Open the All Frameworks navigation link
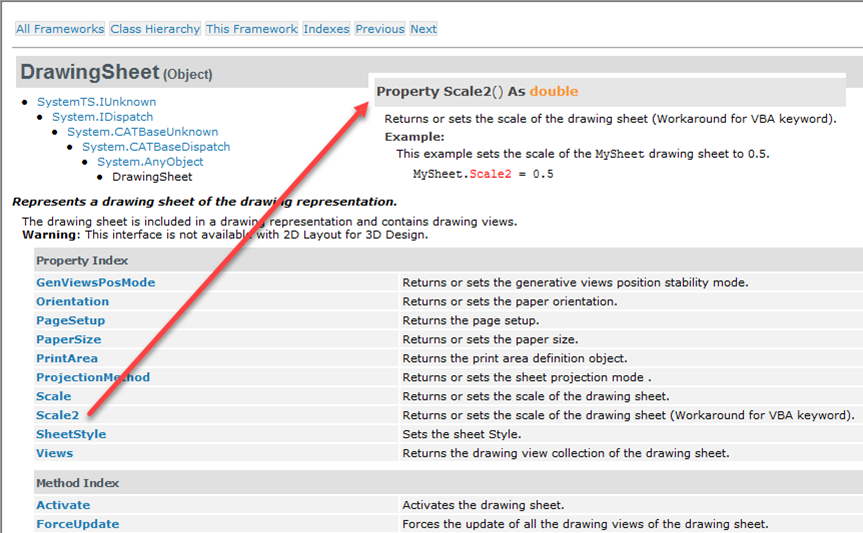The height and width of the screenshot is (533, 863). tap(59, 29)
